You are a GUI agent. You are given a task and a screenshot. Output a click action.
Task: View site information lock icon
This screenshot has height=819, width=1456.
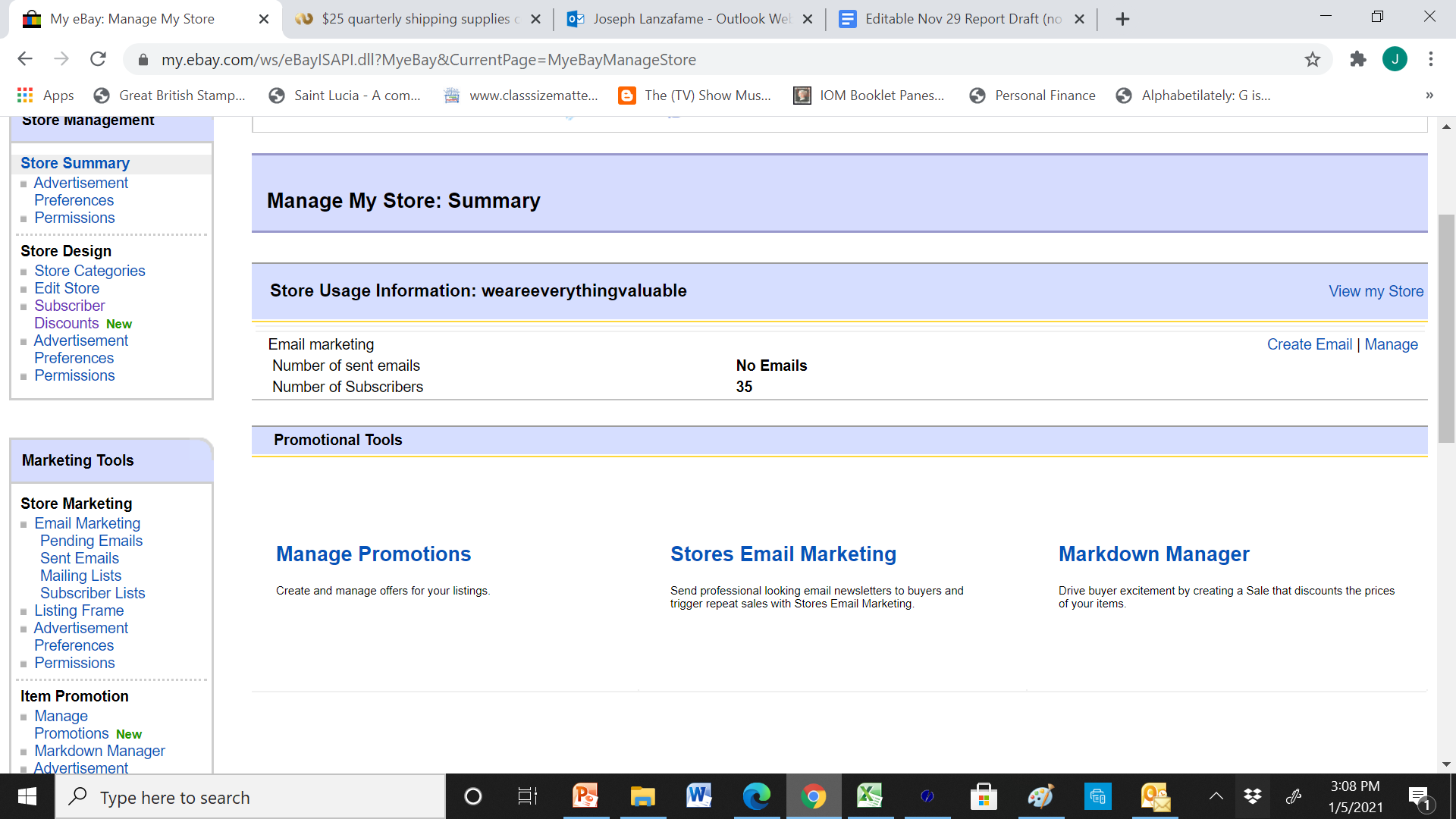(142, 59)
